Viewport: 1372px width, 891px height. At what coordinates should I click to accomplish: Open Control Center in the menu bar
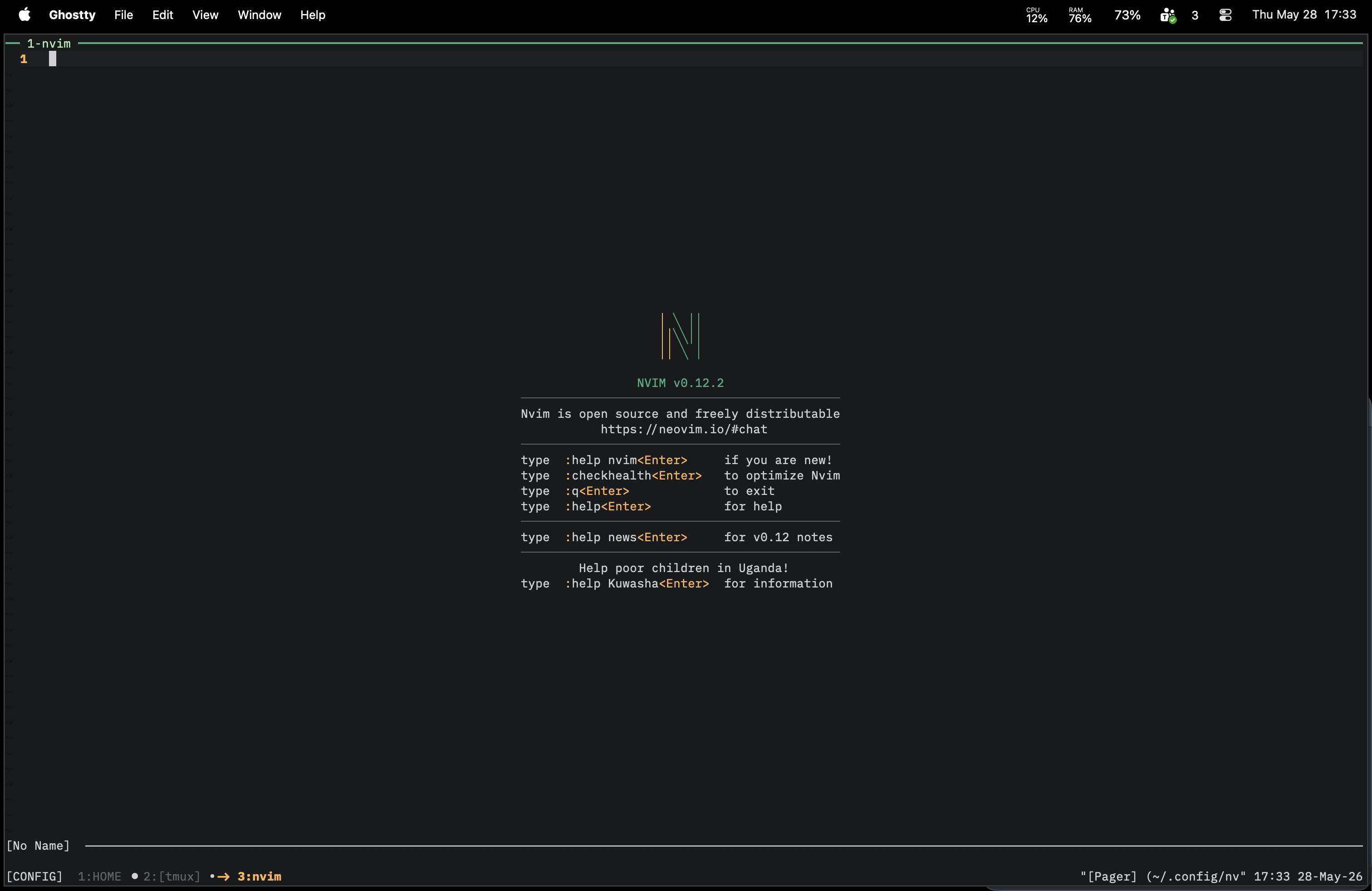click(x=1225, y=15)
